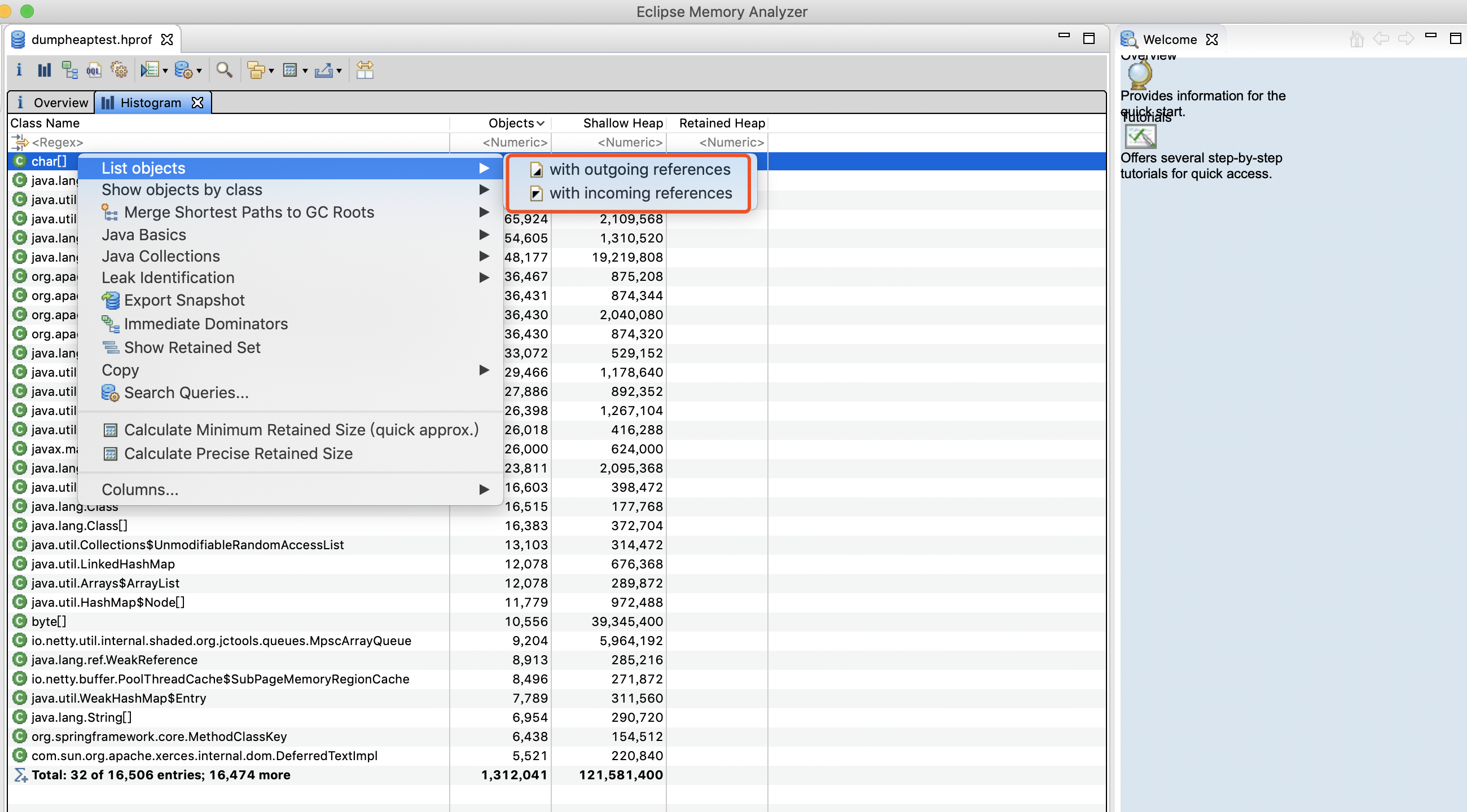Click Show Retained Set option
The image size is (1467, 812).
(192, 347)
